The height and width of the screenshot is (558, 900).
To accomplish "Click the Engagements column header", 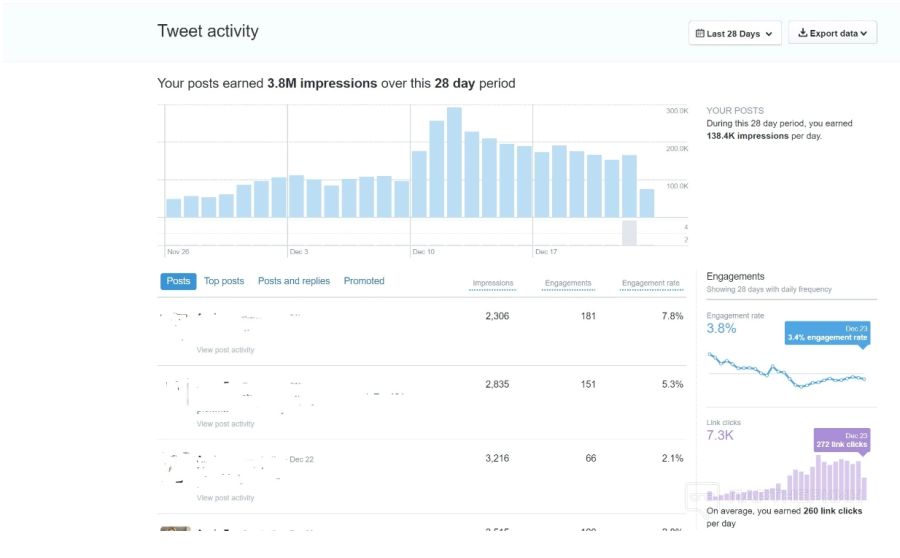I will point(568,284).
